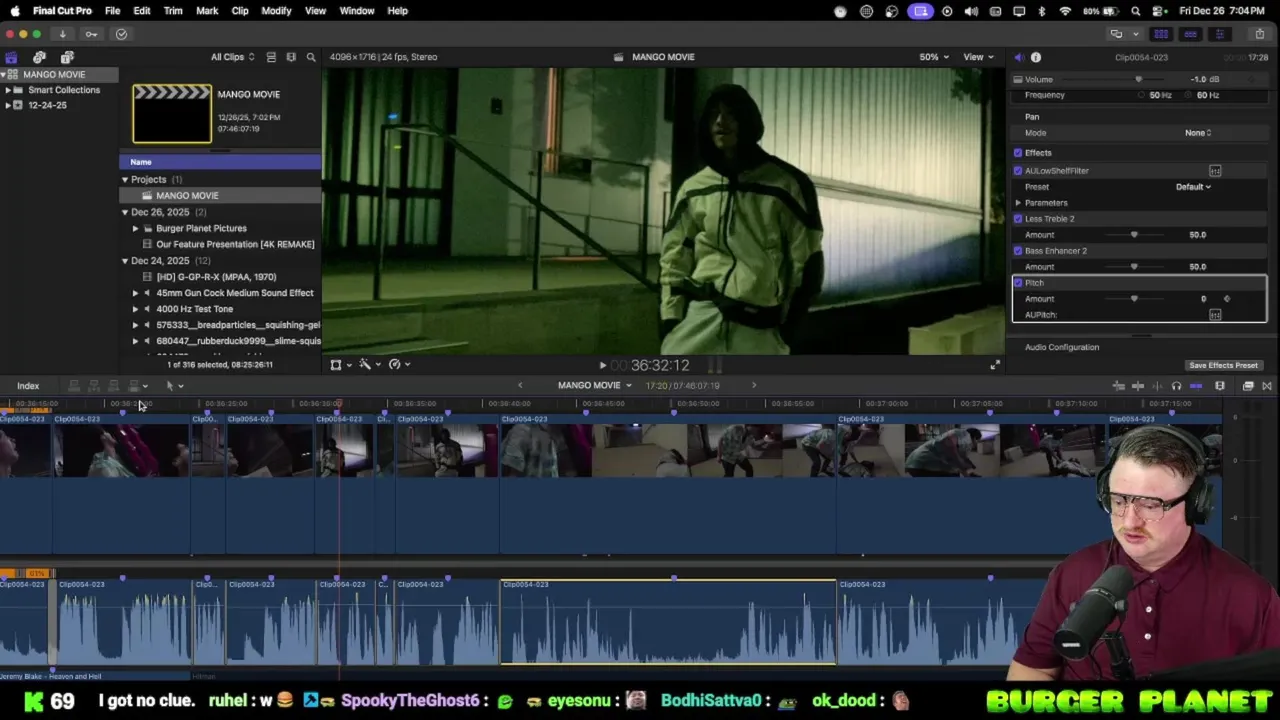Select the MANGO MOVIE project thumbnail
The height and width of the screenshot is (720, 1280).
(172, 113)
